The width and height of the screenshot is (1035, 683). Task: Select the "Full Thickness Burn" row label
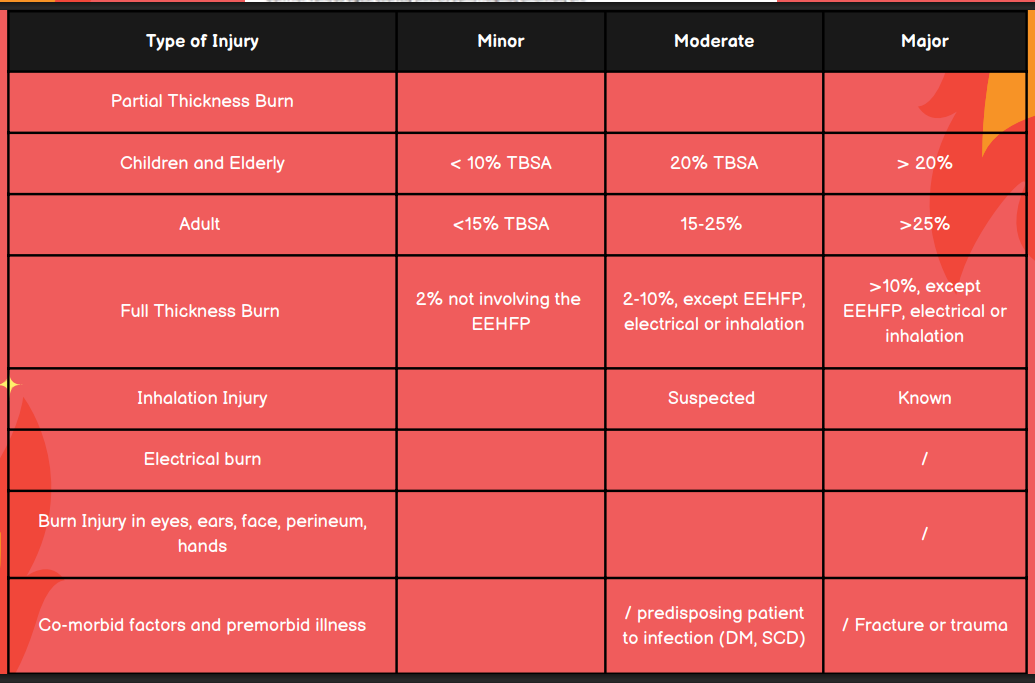(200, 311)
